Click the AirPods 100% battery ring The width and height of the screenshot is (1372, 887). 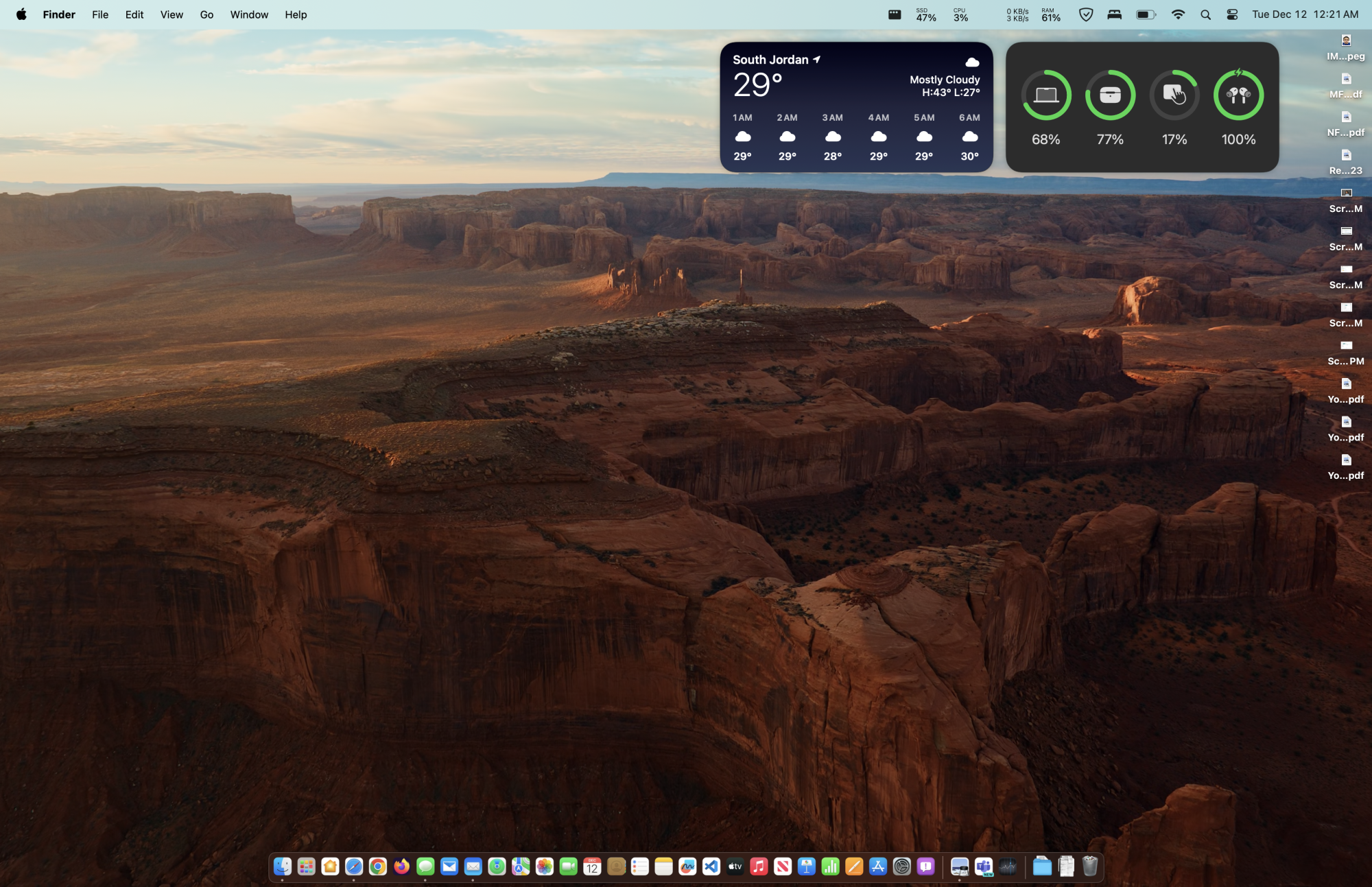1238,95
